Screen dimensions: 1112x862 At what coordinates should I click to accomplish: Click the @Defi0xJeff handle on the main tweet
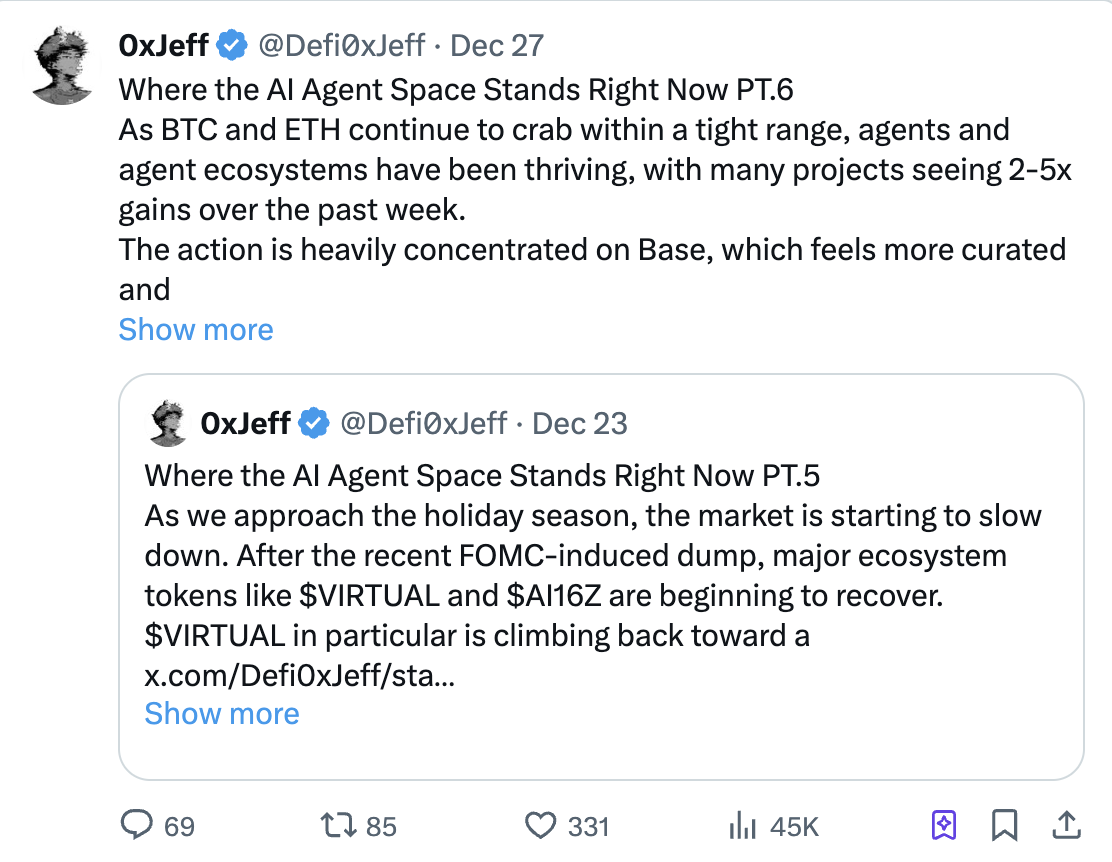coord(342,45)
